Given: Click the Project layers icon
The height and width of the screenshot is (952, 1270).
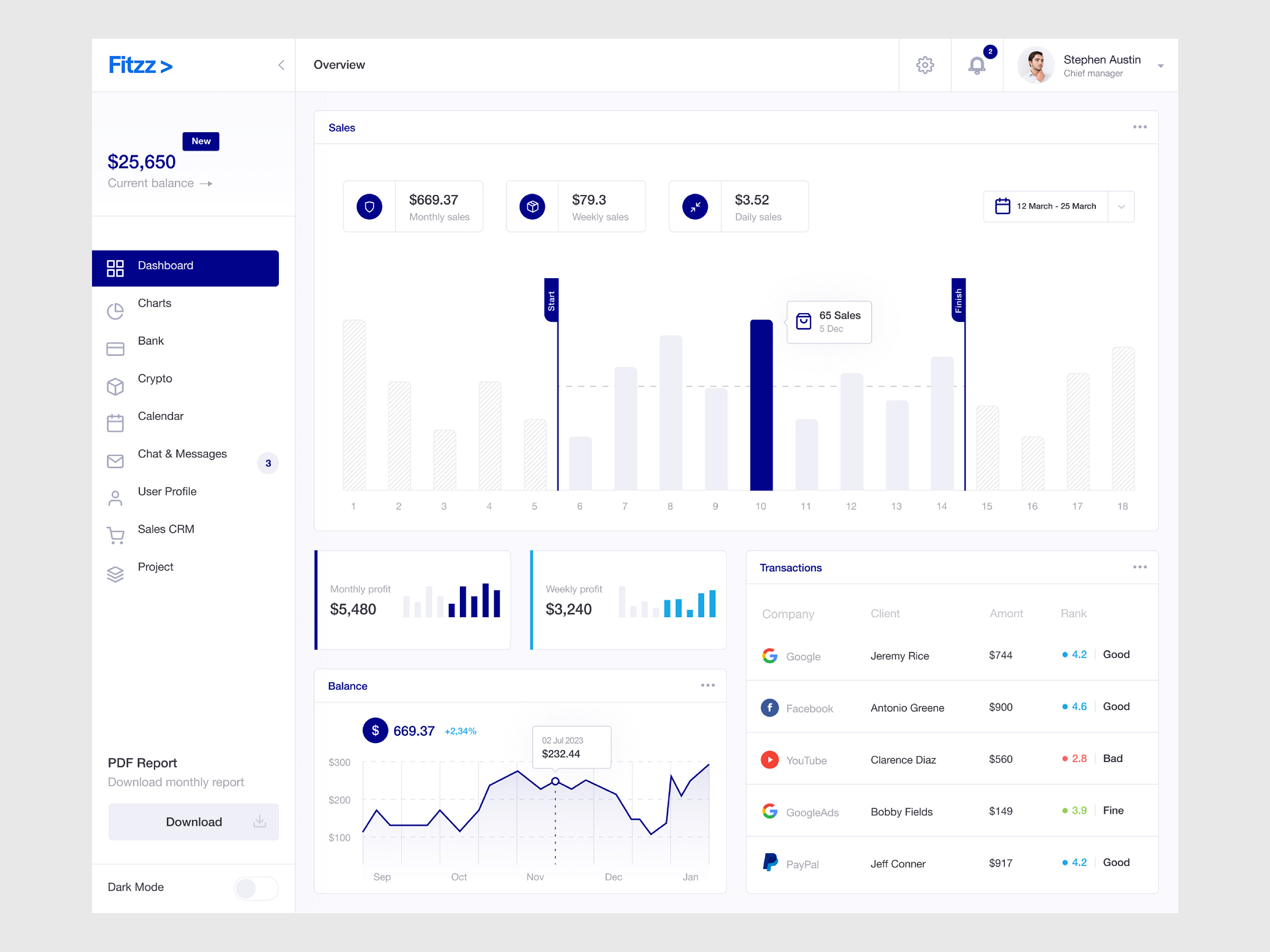Looking at the screenshot, I should pyautogui.click(x=115, y=574).
